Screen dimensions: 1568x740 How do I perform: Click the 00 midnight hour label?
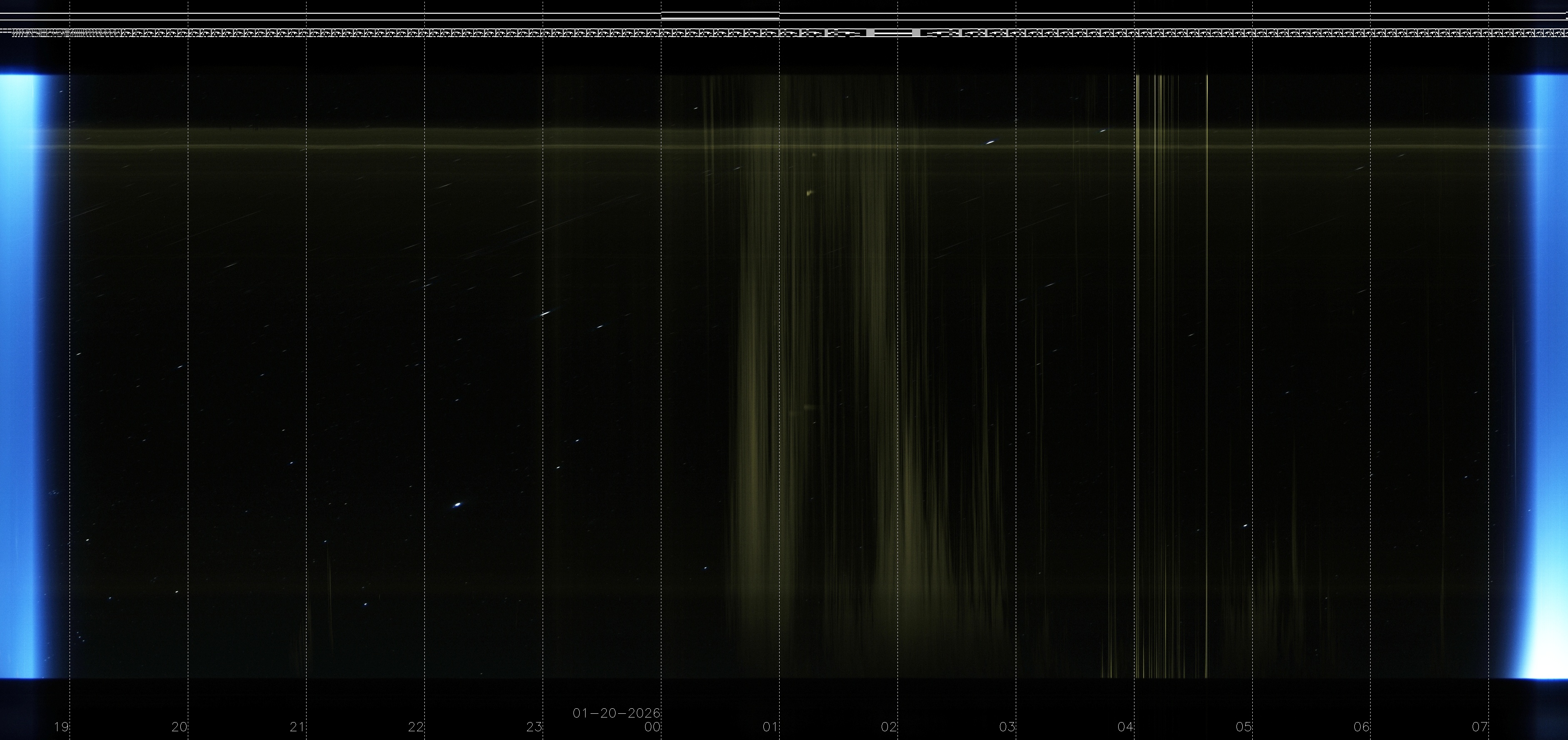coord(652,727)
